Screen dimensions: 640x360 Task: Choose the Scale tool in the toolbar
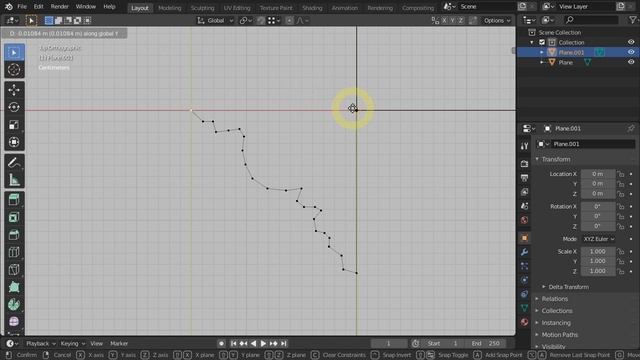pos(14,124)
